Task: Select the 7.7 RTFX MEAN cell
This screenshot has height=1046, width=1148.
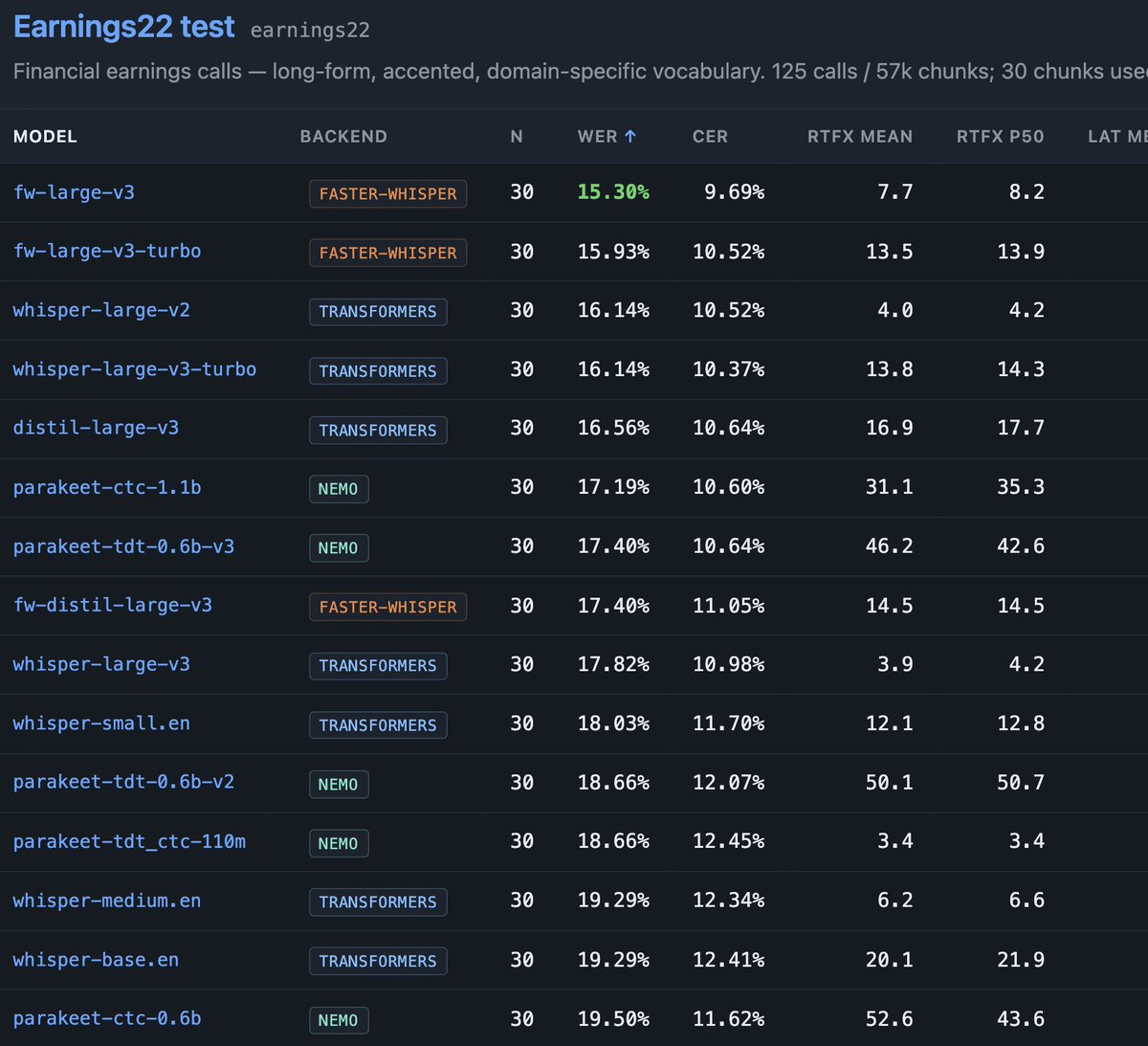Action: (895, 192)
